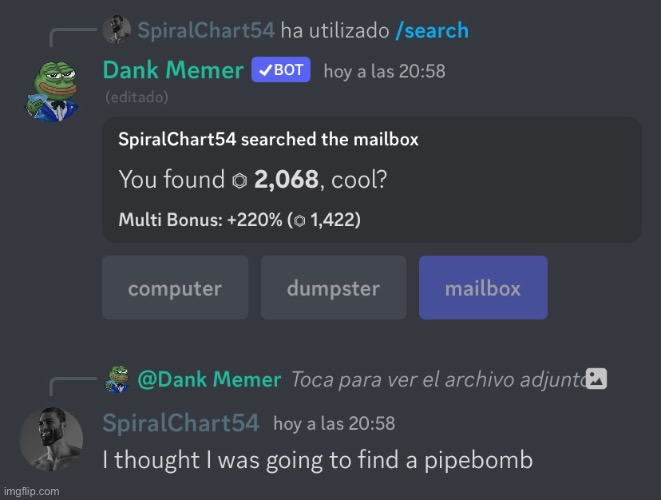Open the /search command link
The image size is (661, 500).
coord(432,30)
